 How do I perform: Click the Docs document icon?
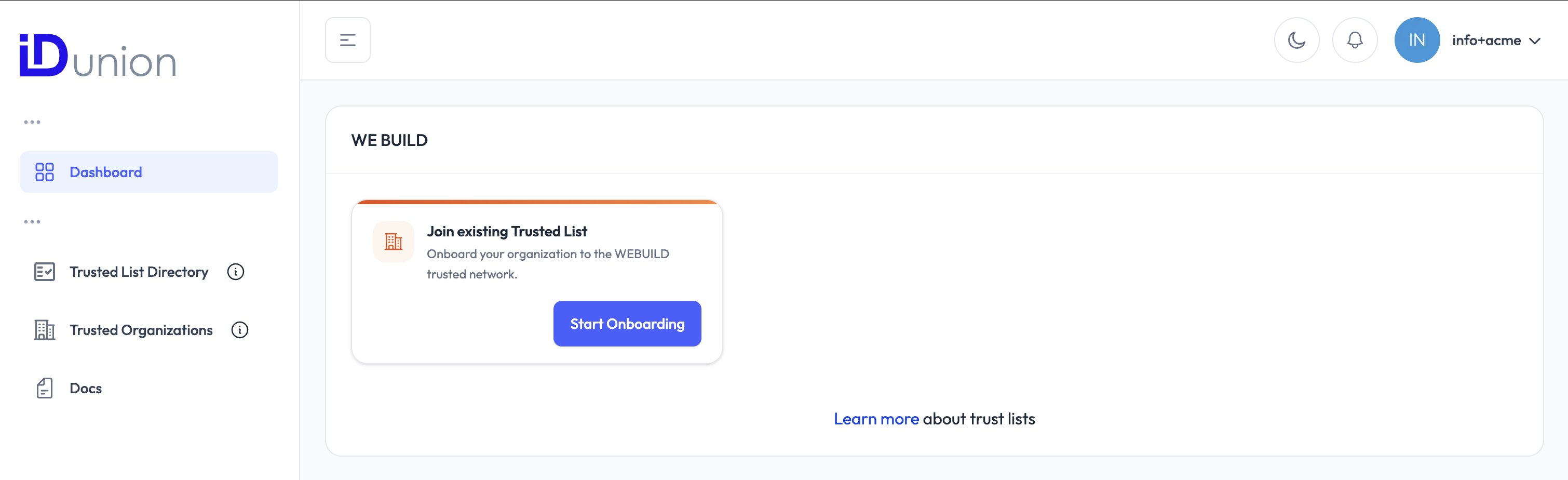pyautogui.click(x=45, y=388)
